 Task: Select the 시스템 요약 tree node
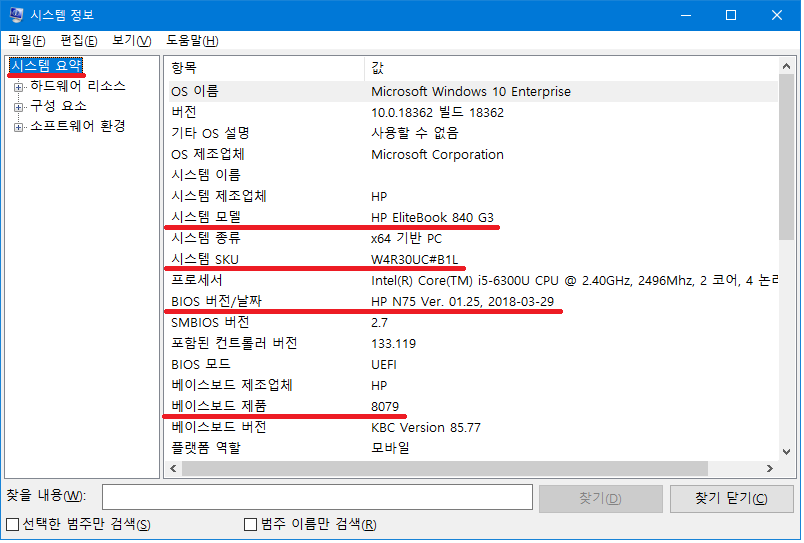[46, 66]
